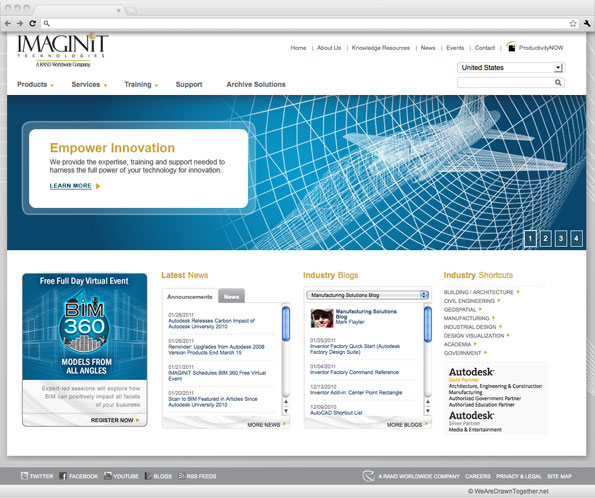Open Design Visualization industry shortcut
Screen dimensions: 595x498
pos(474,336)
